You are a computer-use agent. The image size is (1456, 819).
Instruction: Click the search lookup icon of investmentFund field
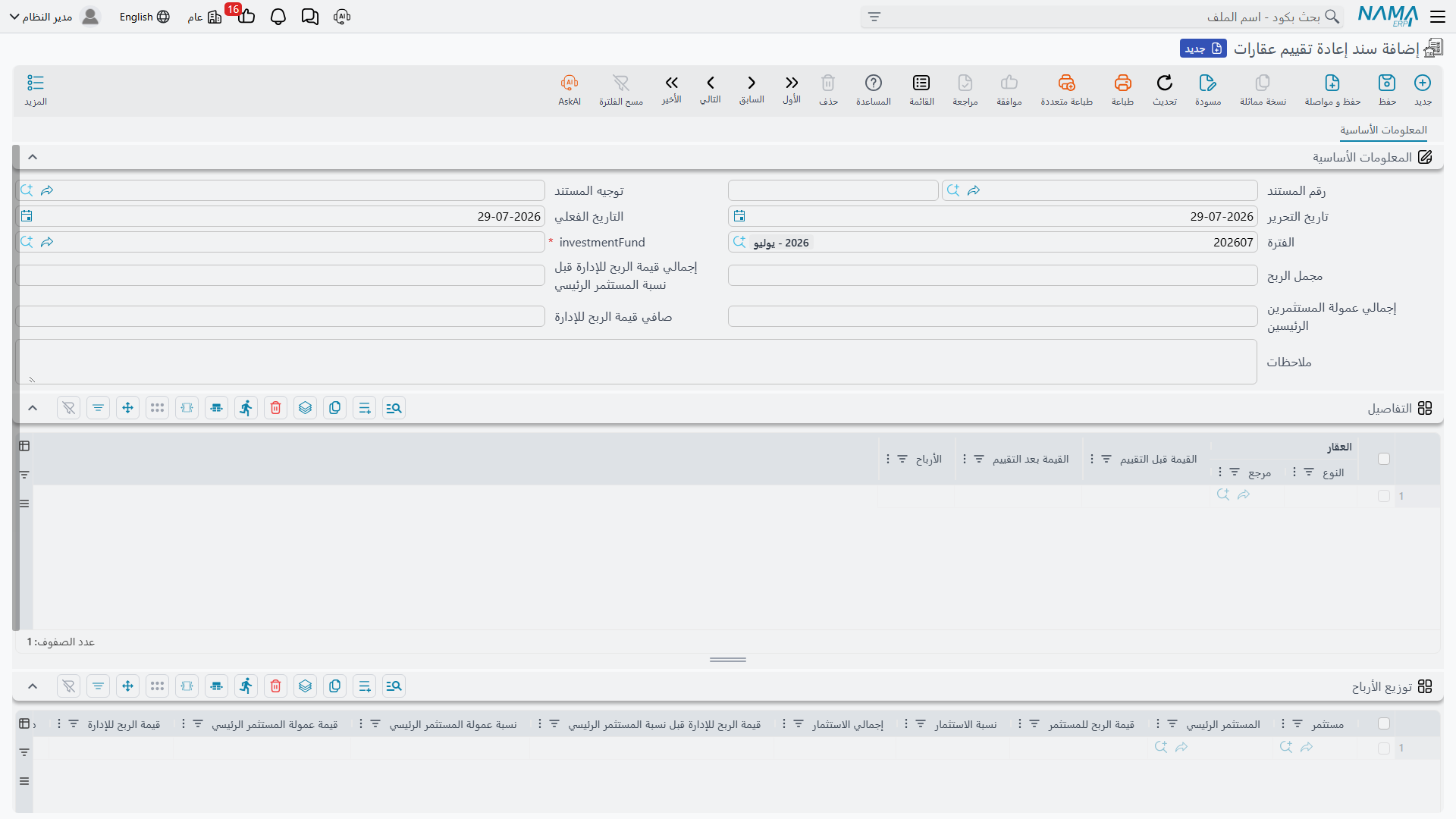coord(27,242)
